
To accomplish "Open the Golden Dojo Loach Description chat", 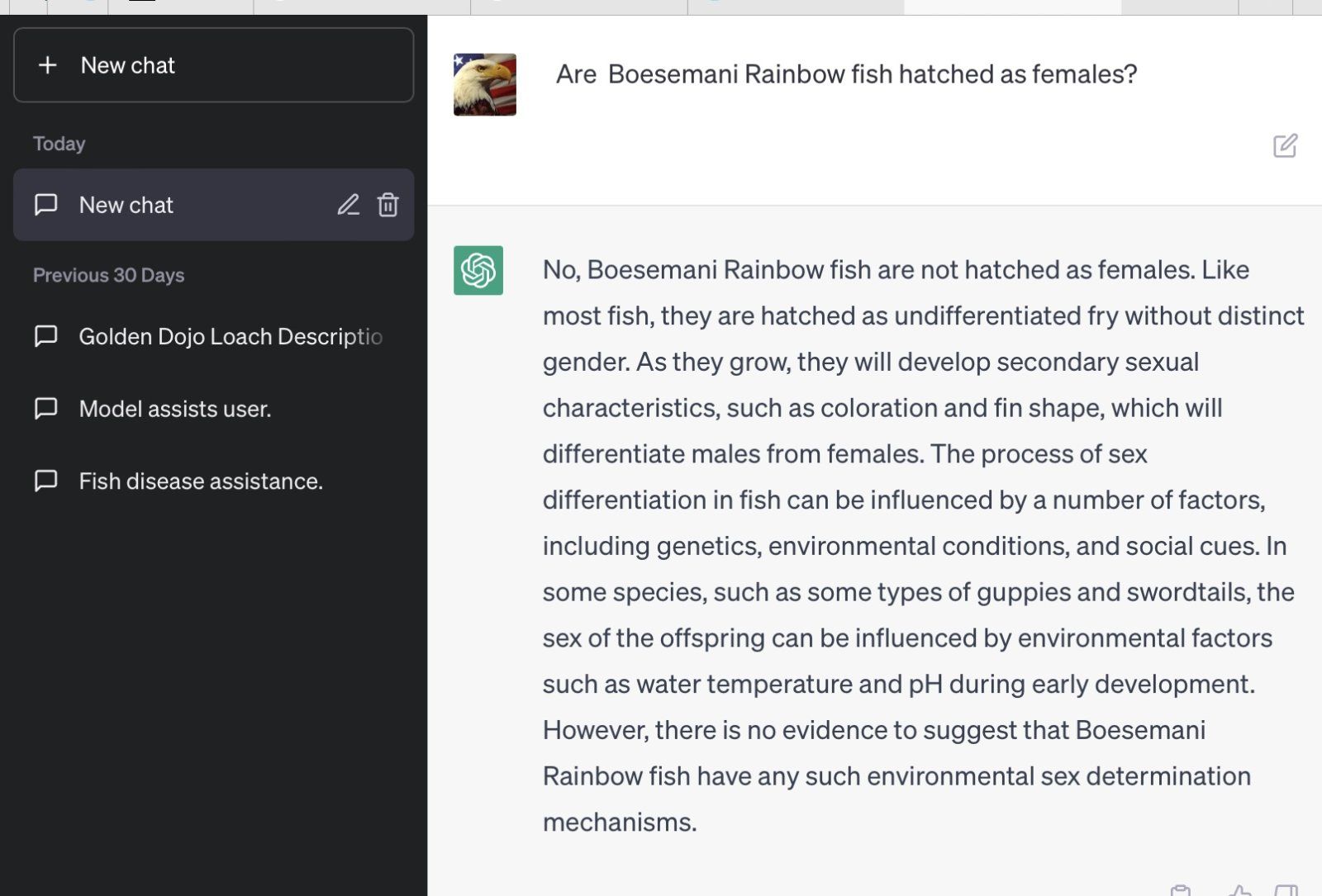I will tap(213, 336).
